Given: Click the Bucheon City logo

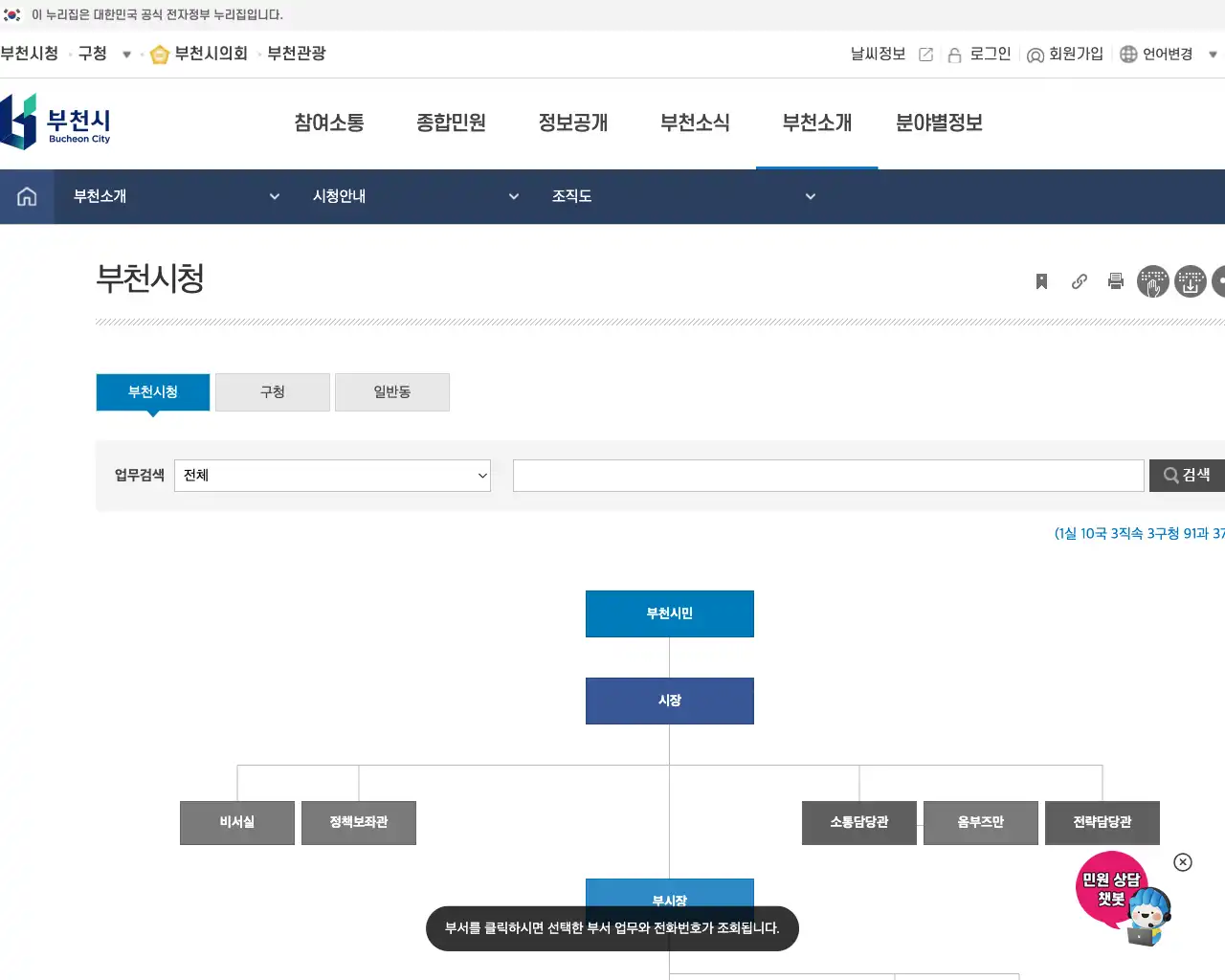Looking at the screenshot, I should [56, 122].
